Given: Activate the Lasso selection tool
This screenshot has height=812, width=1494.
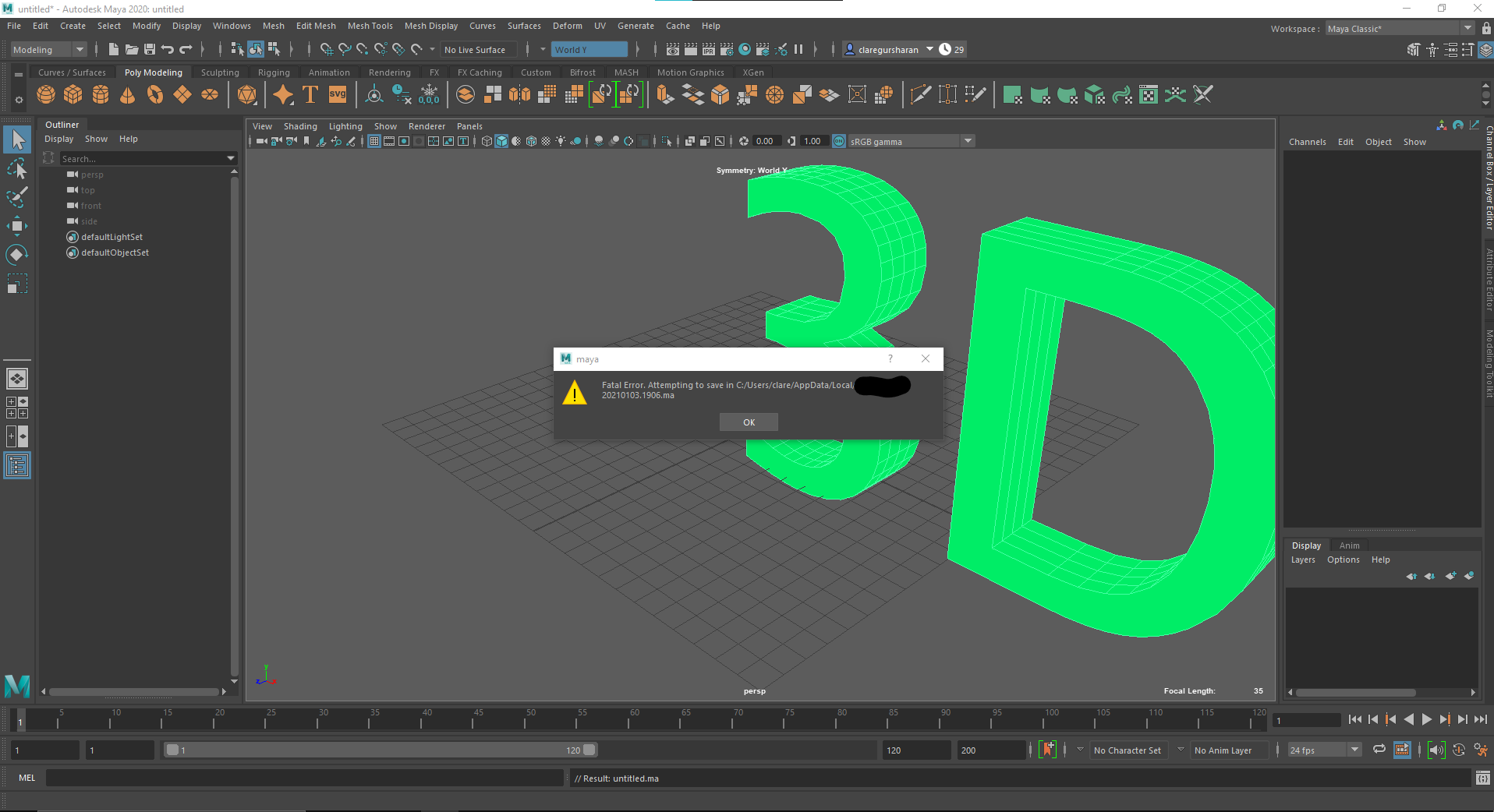Looking at the screenshot, I should click(x=17, y=169).
